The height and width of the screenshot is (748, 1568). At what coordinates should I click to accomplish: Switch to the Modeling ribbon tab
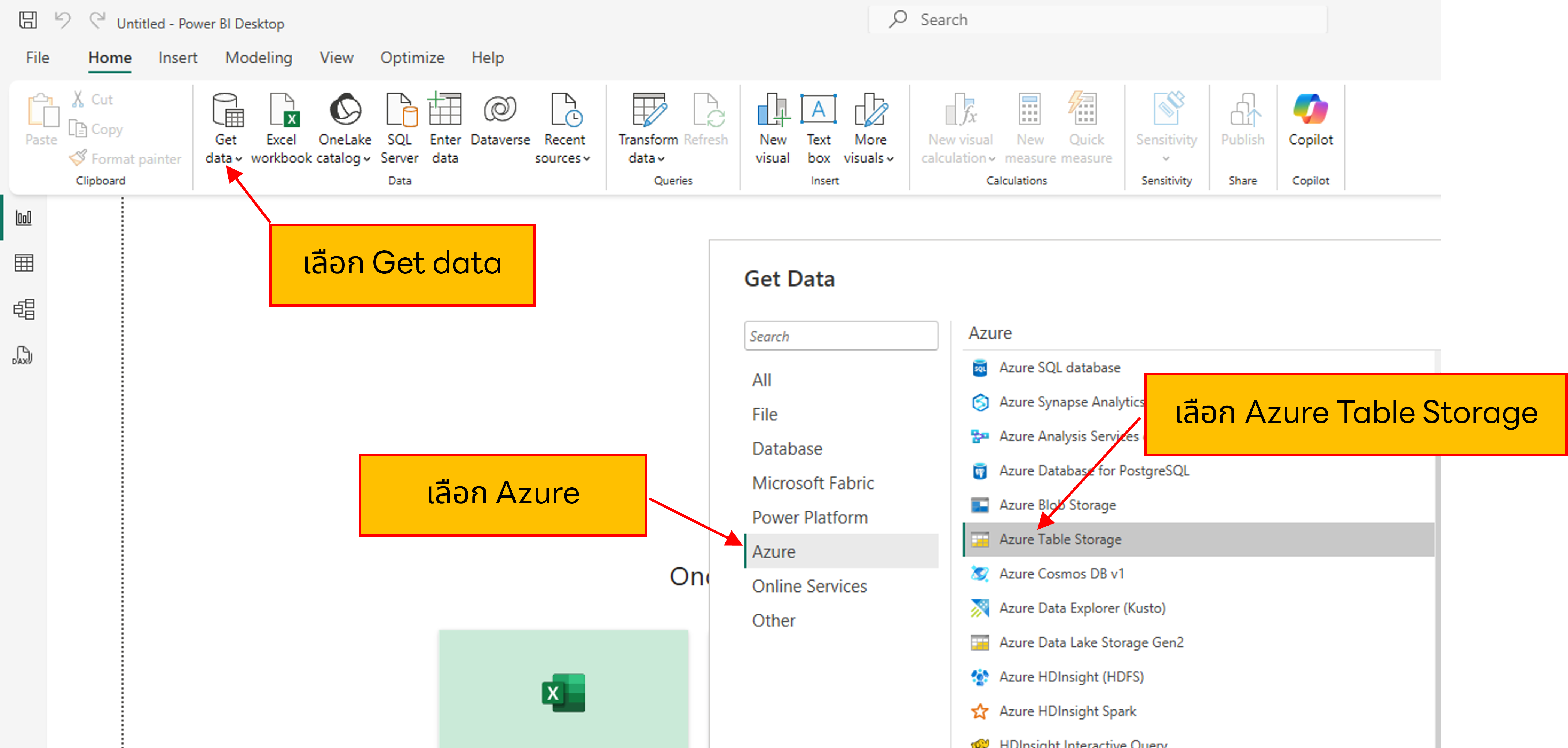click(258, 57)
